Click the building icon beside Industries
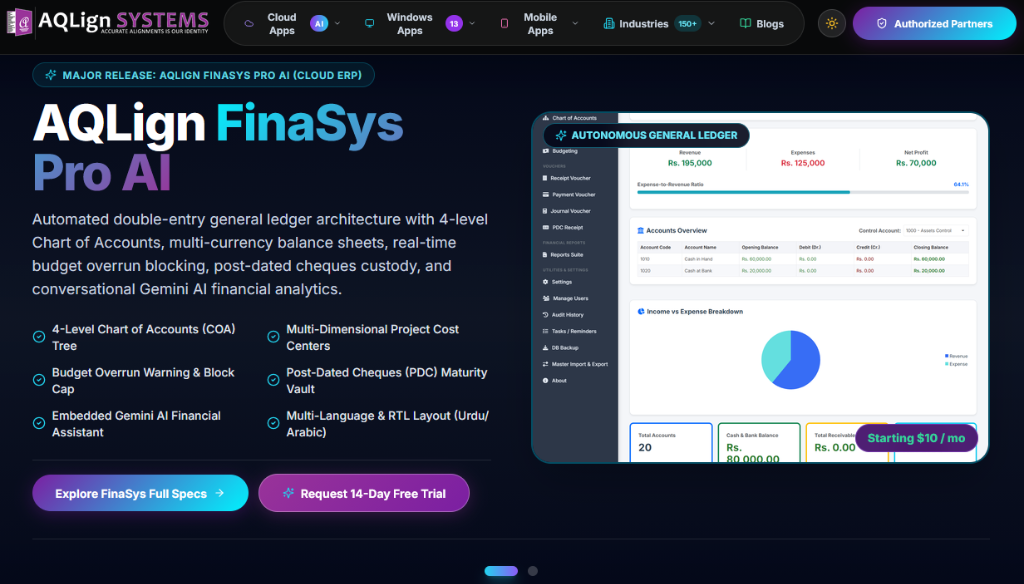The width and height of the screenshot is (1024, 584). [x=609, y=24]
